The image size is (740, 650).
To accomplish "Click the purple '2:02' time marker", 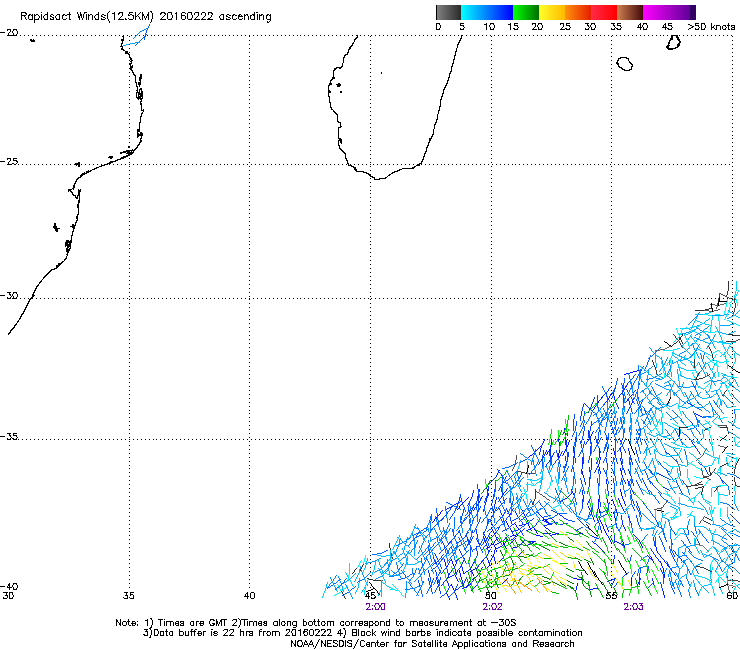I will point(492,607).
